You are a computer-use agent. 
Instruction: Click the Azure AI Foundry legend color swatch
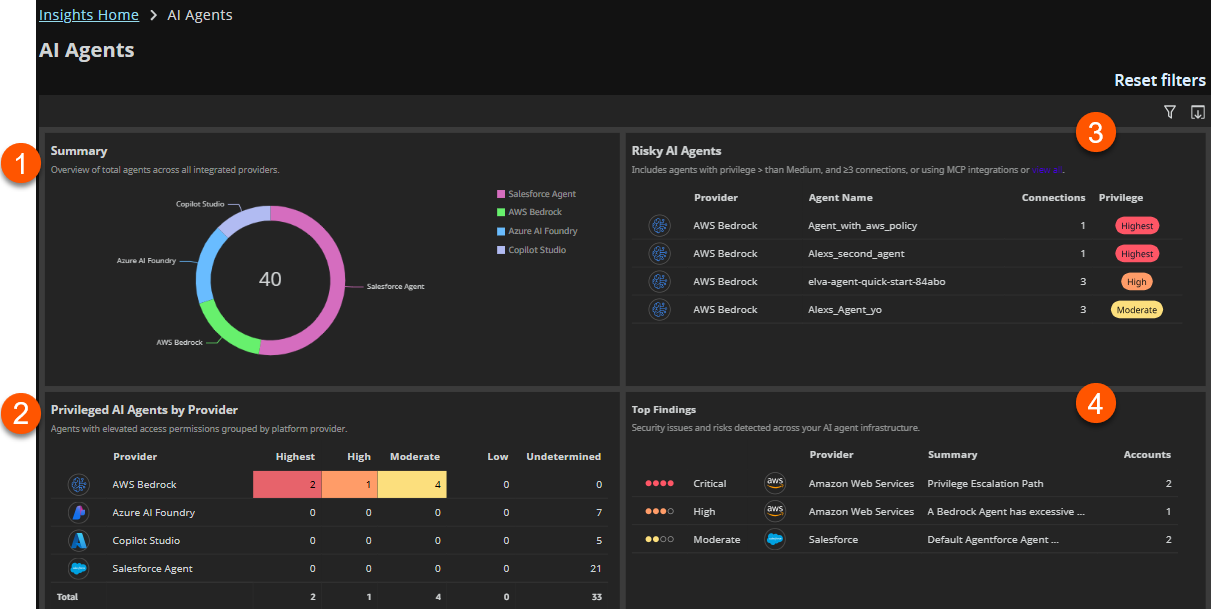click(500, 231)
